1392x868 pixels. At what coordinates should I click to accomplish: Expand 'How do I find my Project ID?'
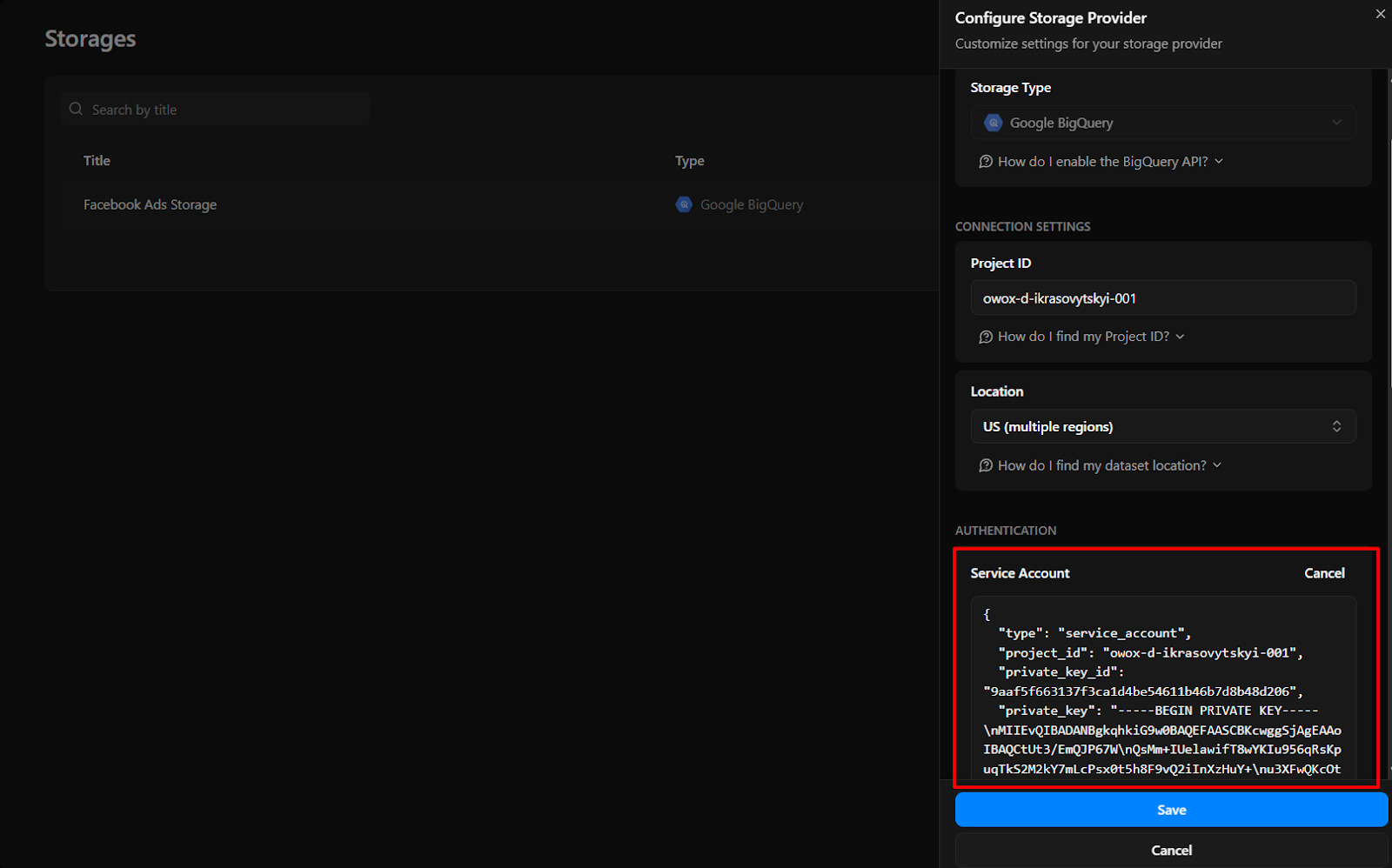(x=1082, y=336)
